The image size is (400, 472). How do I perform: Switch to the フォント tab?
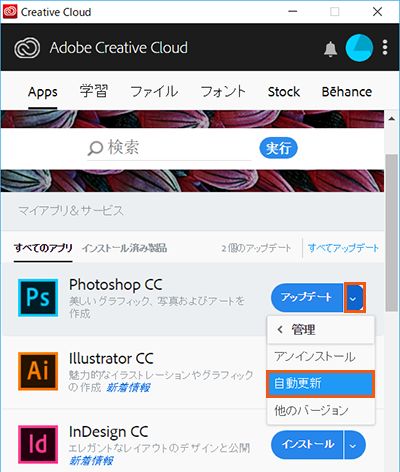pos(223,91)
